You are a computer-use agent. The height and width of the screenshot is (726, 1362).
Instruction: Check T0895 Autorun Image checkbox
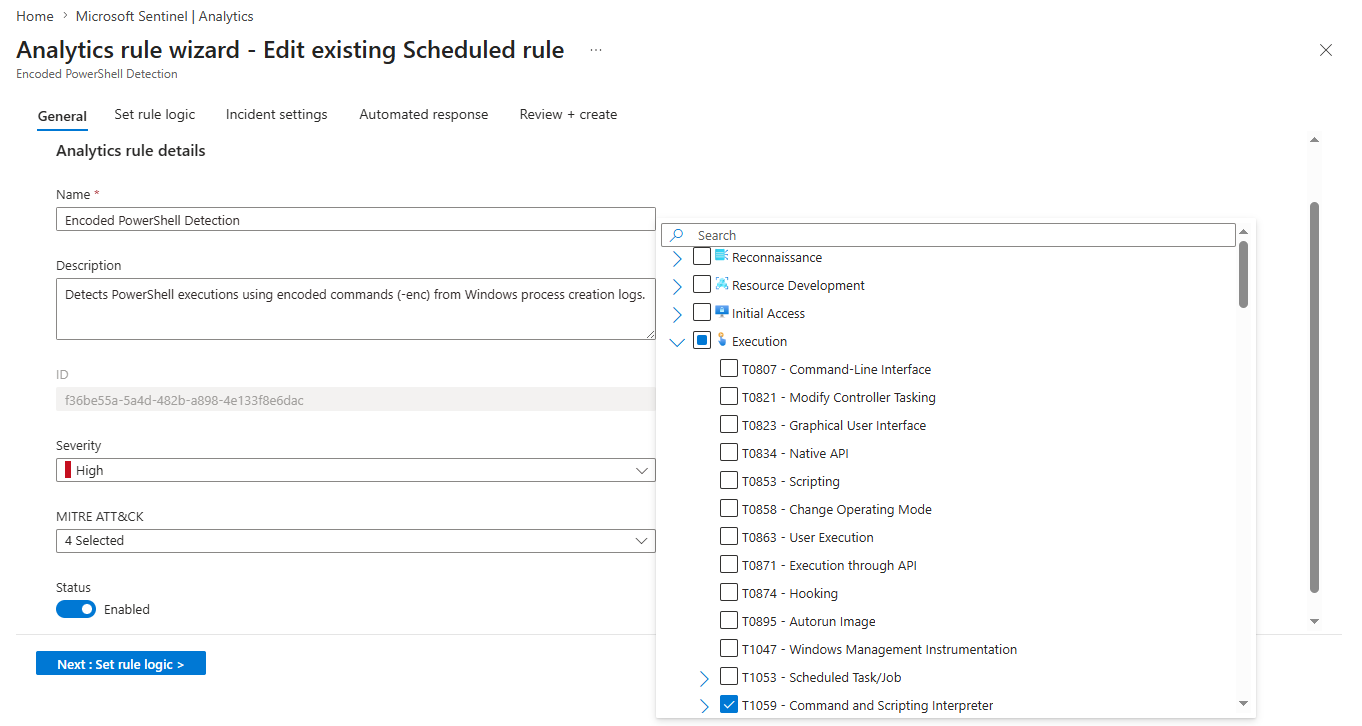click(x=729, y=621)
